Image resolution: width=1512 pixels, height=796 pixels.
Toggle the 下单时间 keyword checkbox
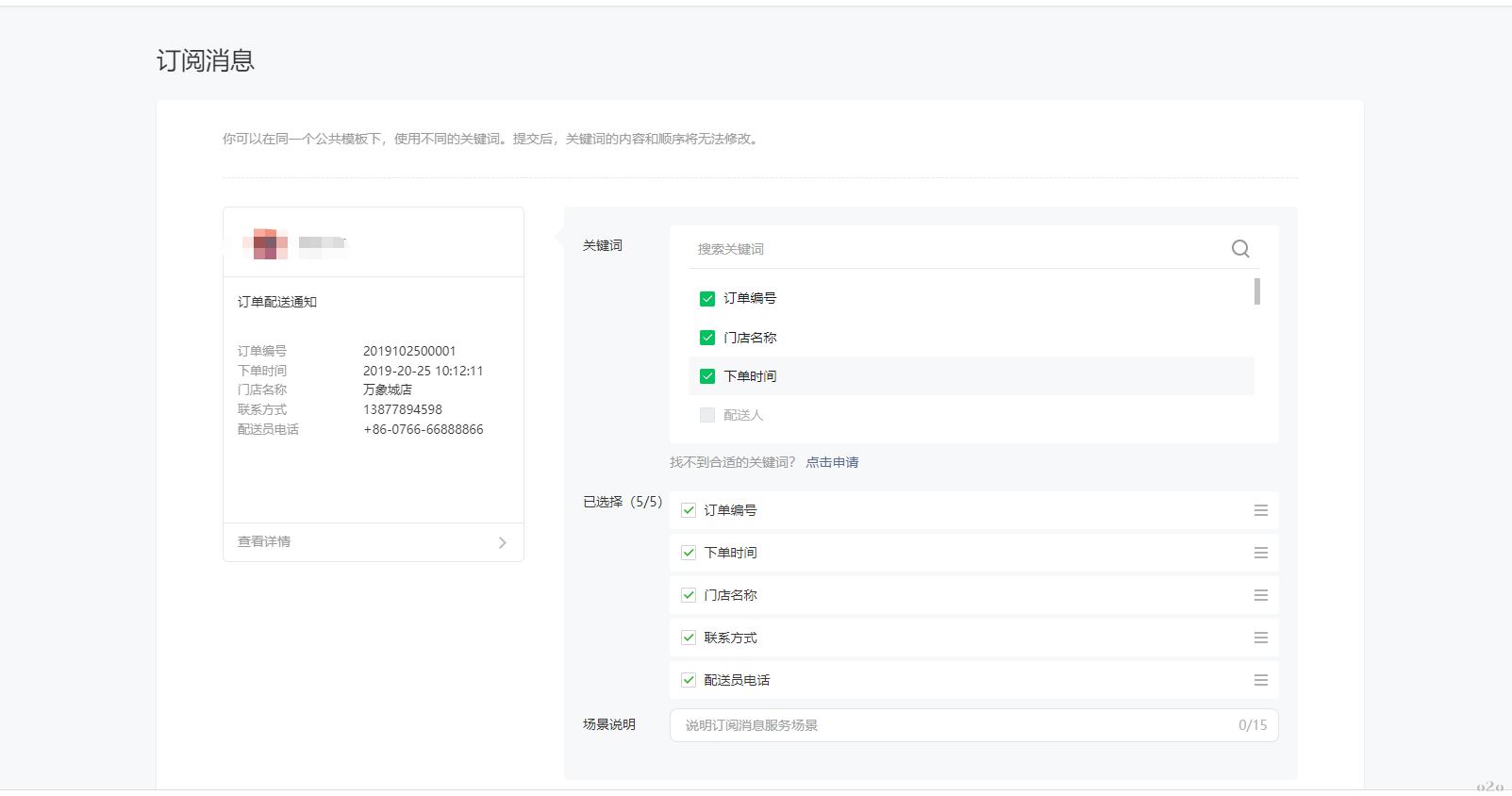(x=707, y=376)
